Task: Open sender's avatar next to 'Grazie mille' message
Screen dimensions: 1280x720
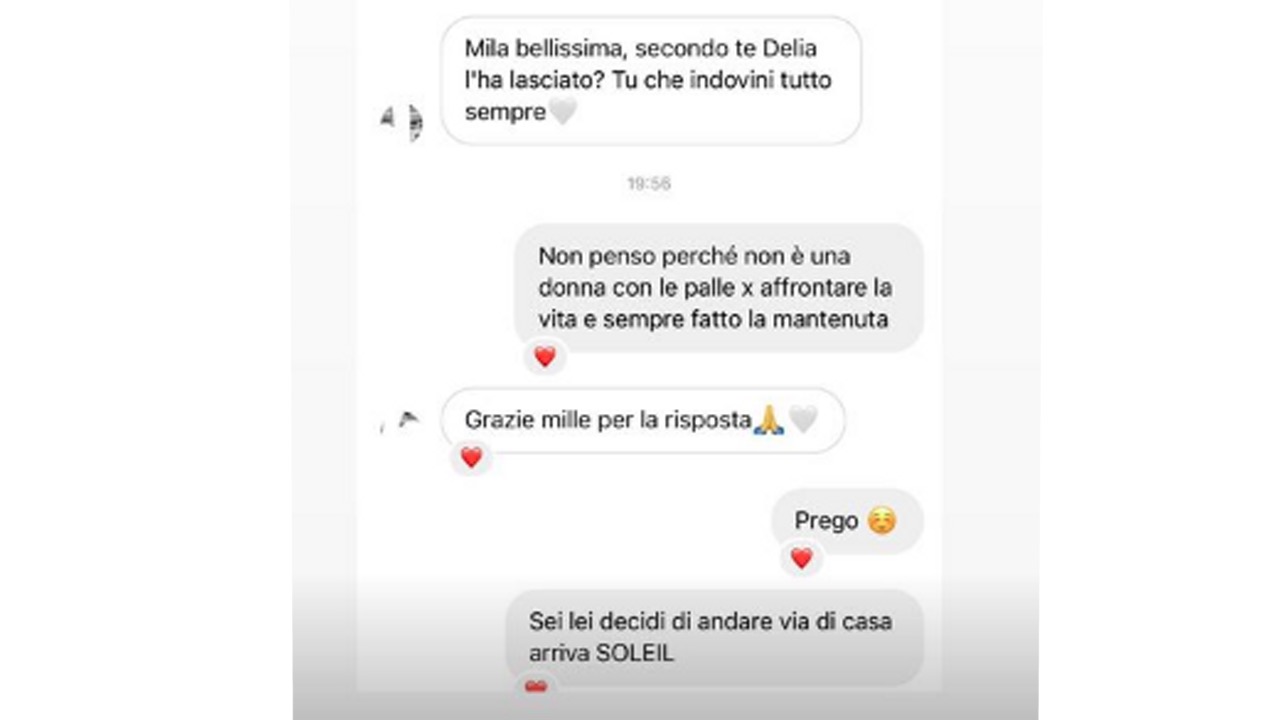Action: coord(402,420)
